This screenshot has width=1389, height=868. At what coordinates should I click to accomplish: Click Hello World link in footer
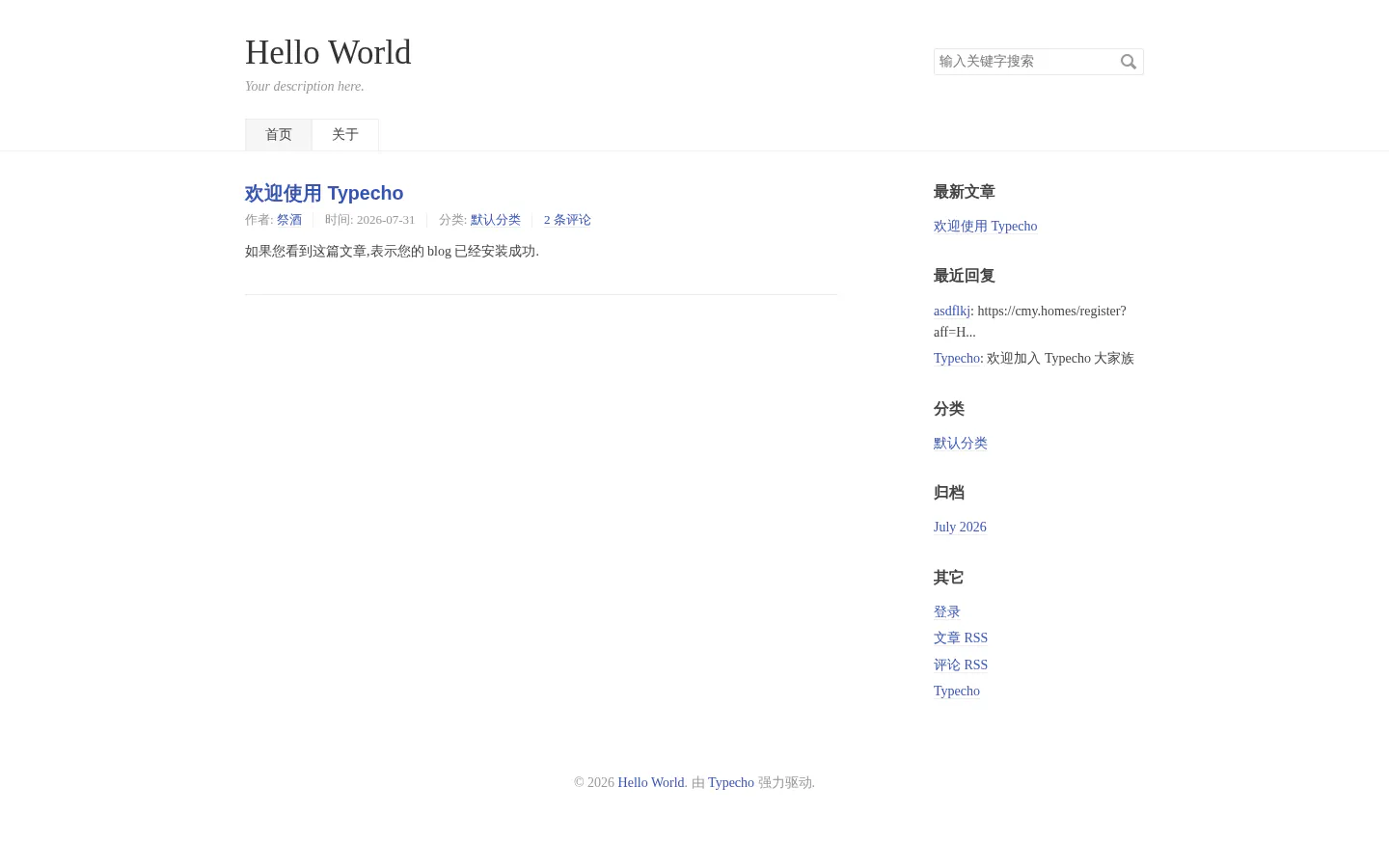(x=651, y=783)
